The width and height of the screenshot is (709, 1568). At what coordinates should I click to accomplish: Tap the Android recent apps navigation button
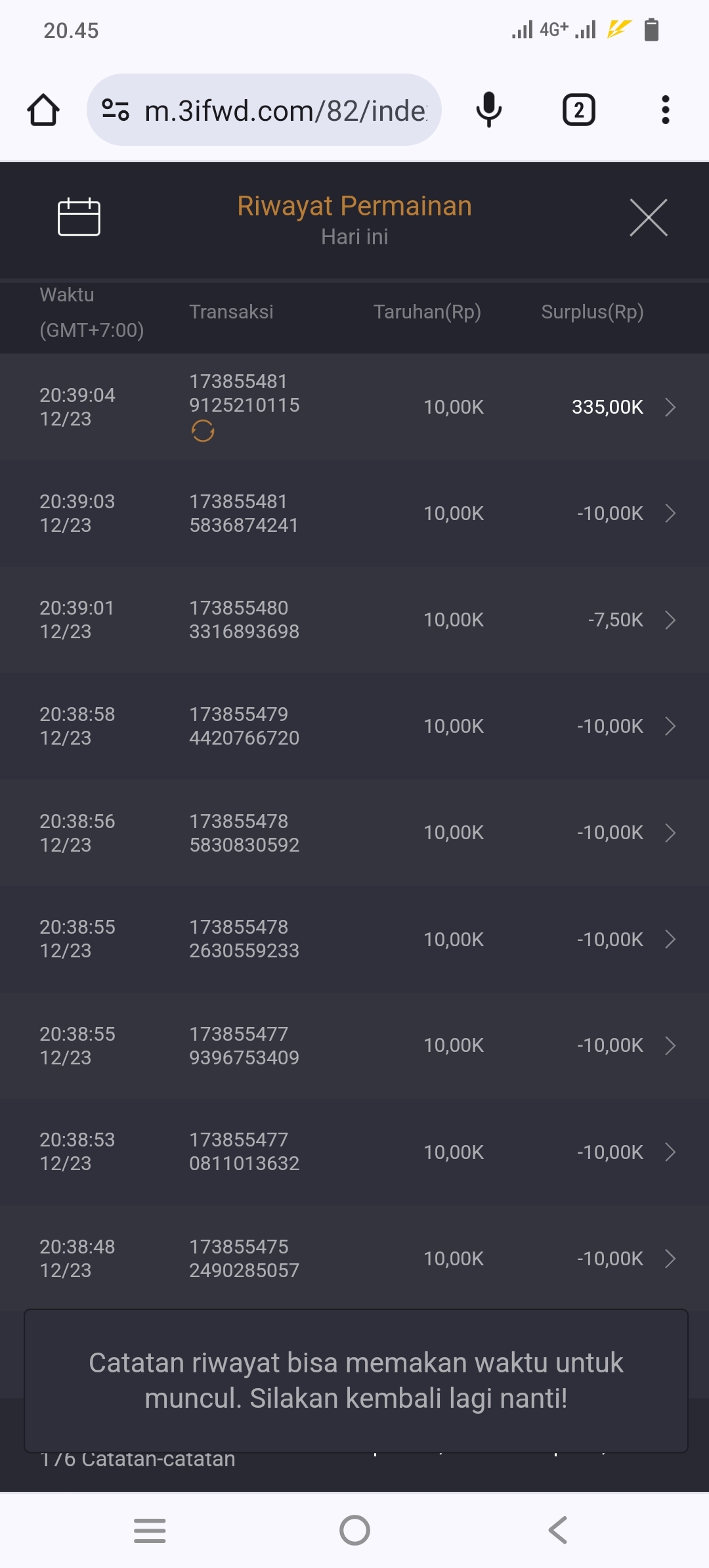pos(150,1530)
